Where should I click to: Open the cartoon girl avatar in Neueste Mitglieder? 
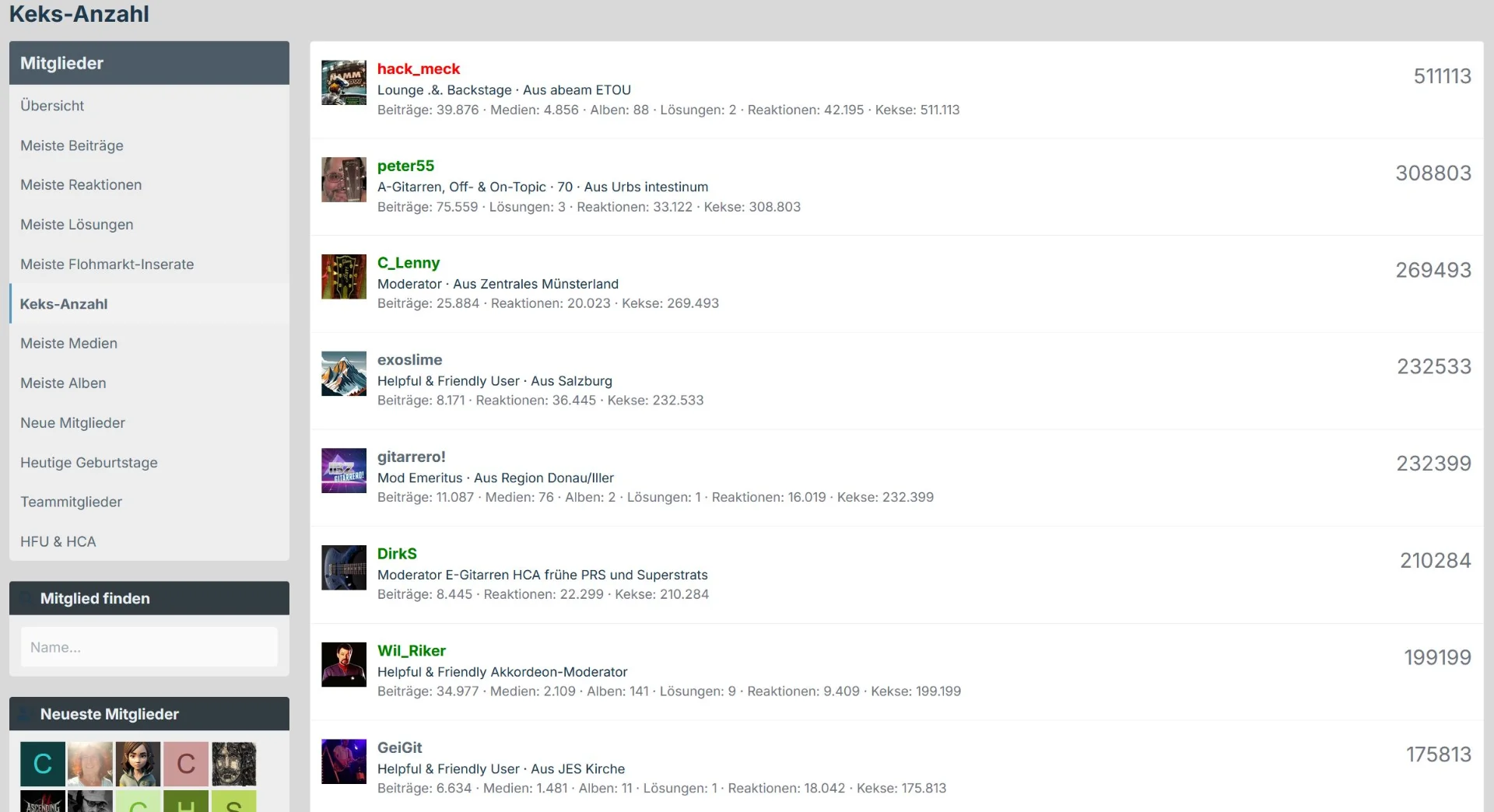[139, 764]
